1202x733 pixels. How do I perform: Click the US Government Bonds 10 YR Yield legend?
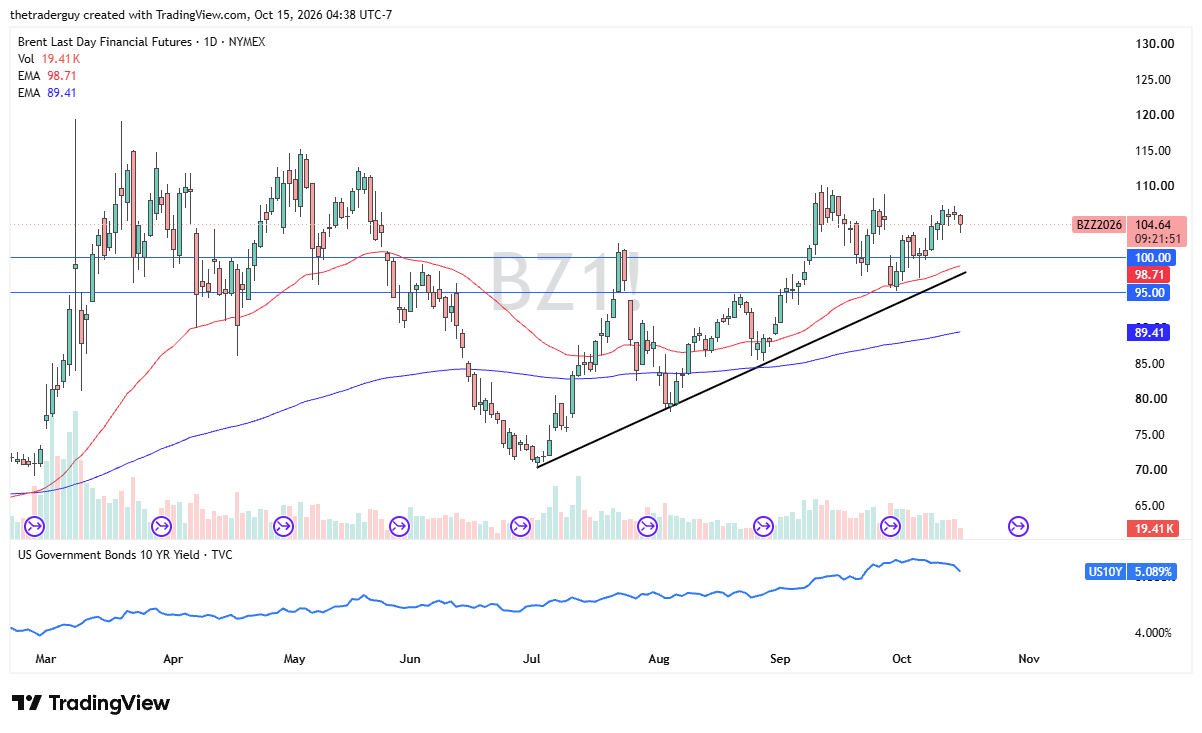[x=125, y=554]
